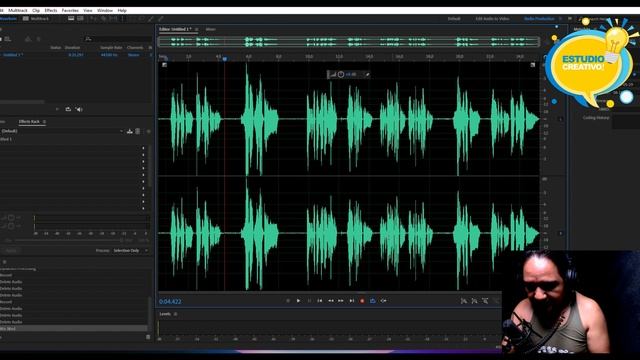Click Save Effects Rack preset icon
The image size is (640, 360).
(129, 131)
